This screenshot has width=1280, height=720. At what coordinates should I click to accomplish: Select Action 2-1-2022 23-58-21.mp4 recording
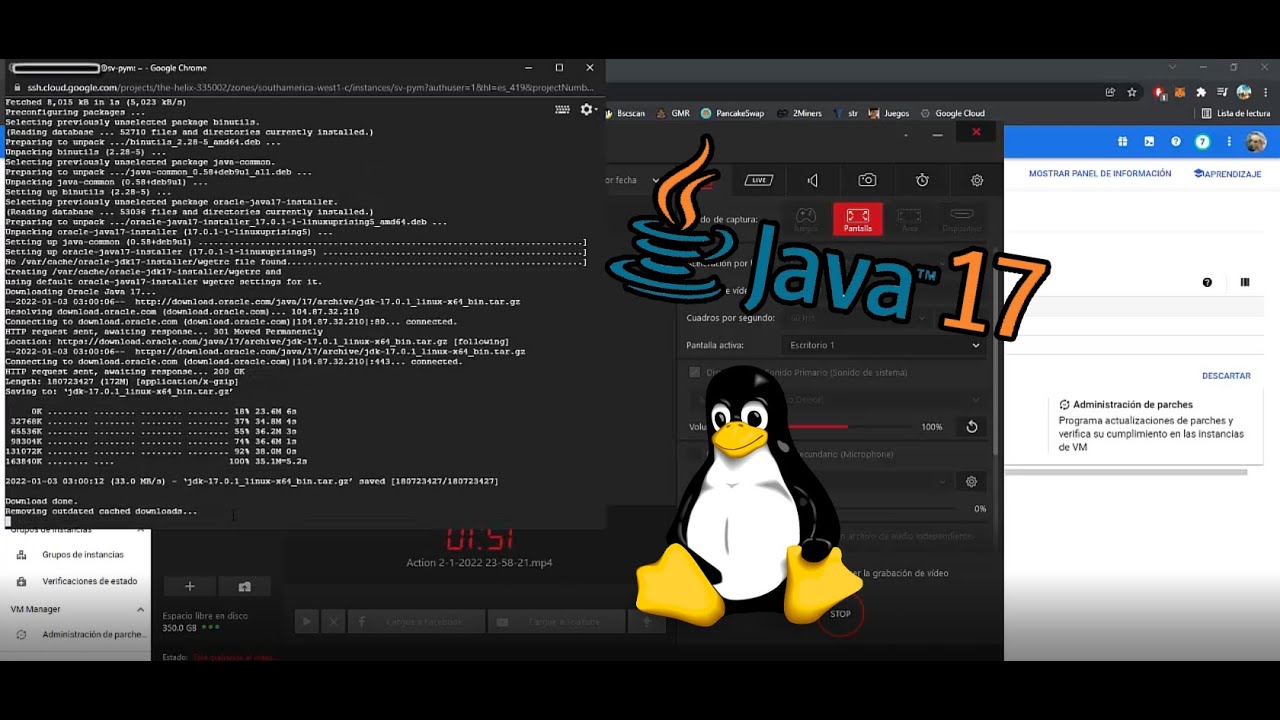point(479,562)
